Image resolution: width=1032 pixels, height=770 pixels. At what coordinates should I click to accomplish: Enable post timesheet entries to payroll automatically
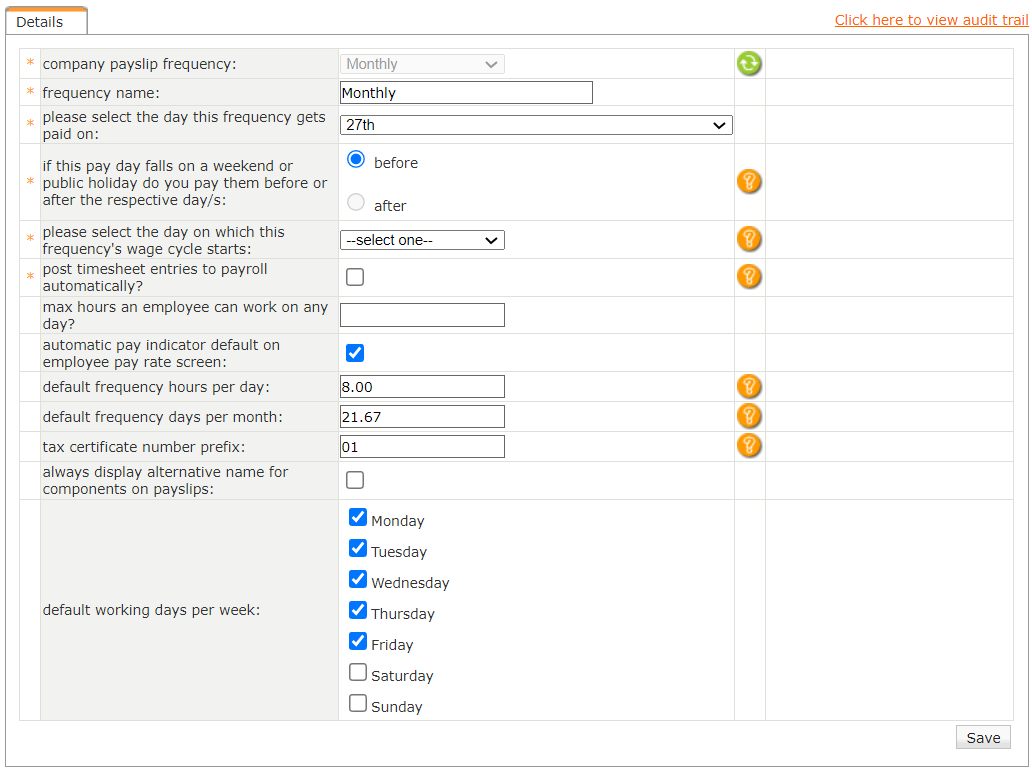pyautogui.click(x=355, y=277)
